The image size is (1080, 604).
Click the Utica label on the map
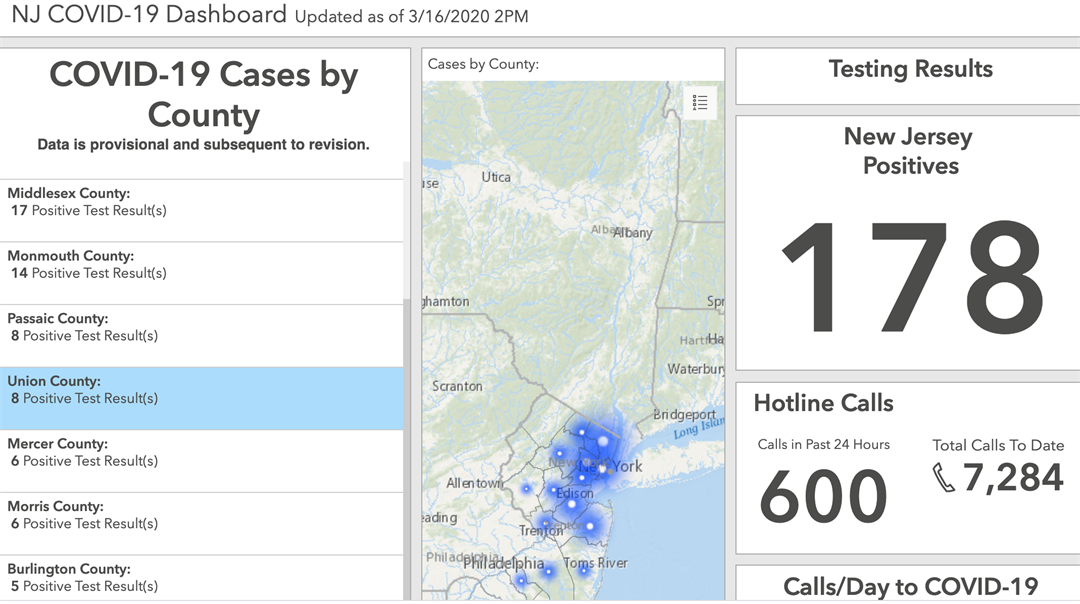coord(495,177)
